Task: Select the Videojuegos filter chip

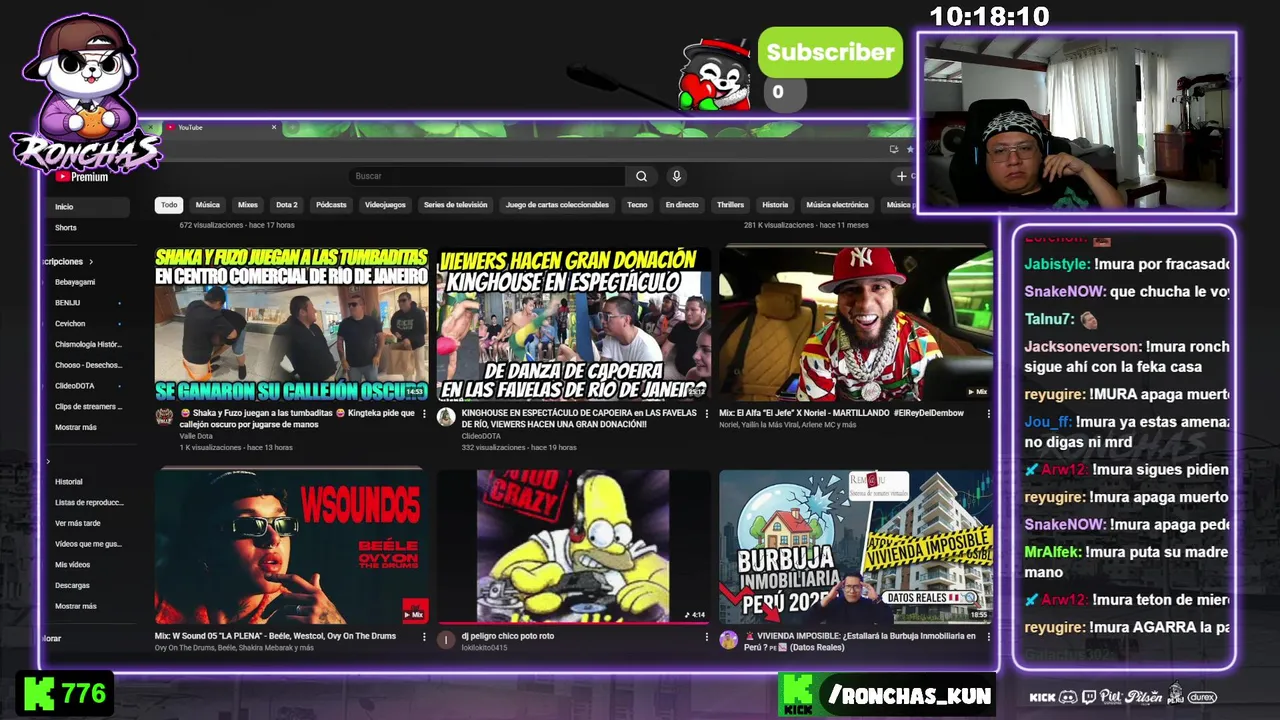Action: [385, 205]
